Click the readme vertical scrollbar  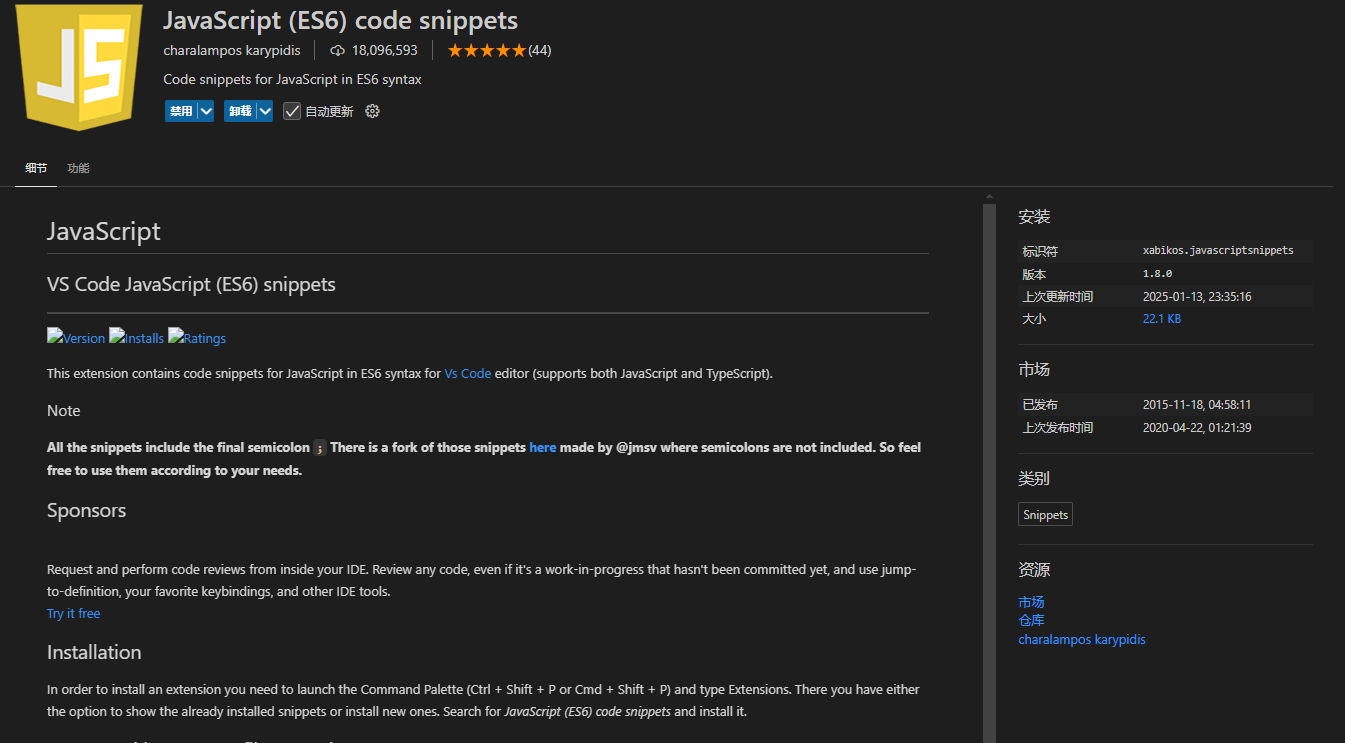989,473
